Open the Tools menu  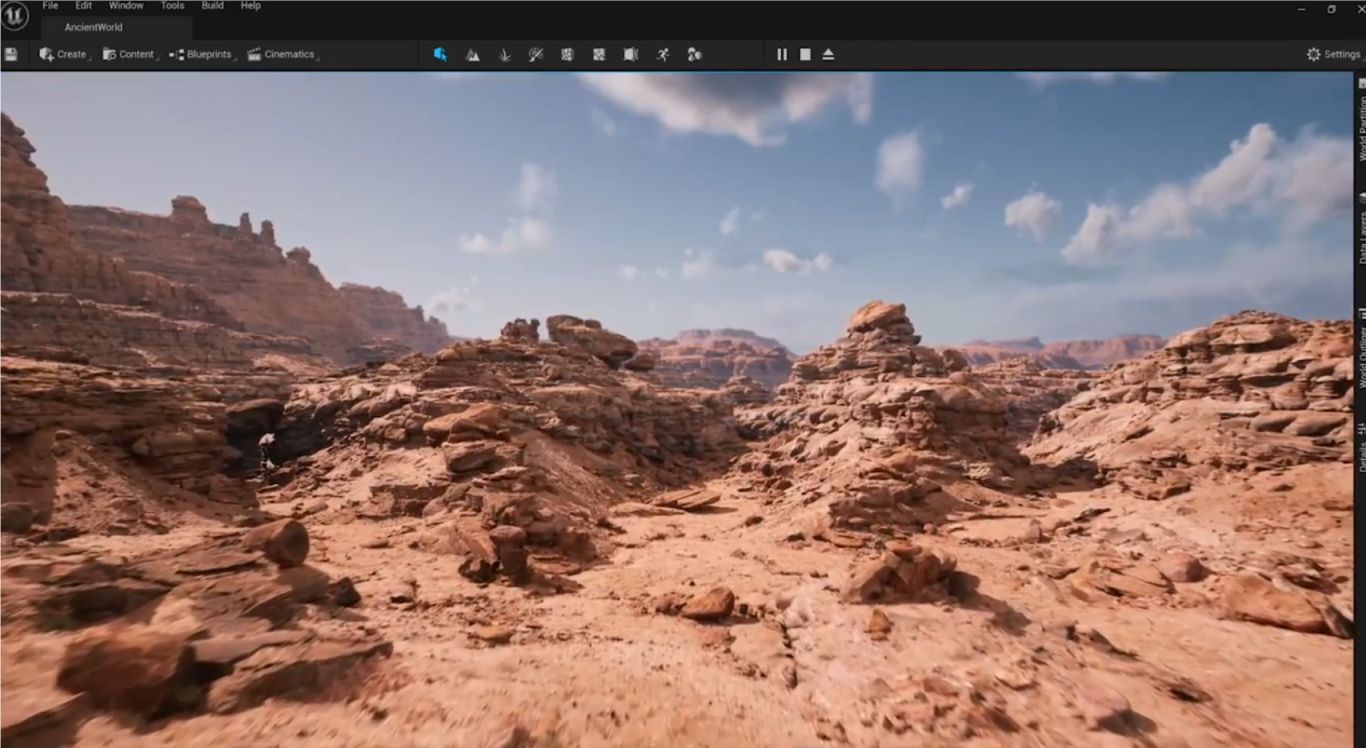pyautogui.click(x=172, y=6)
